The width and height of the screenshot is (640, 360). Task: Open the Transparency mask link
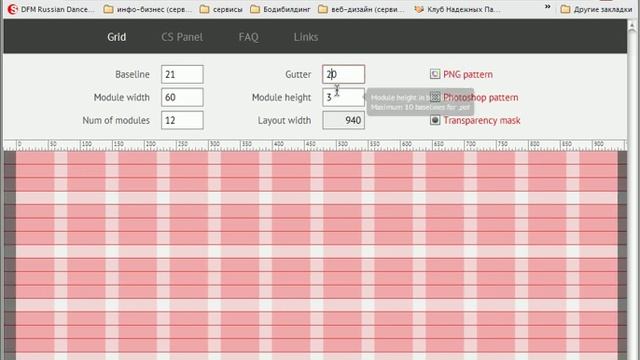click(x=482, y=120)
